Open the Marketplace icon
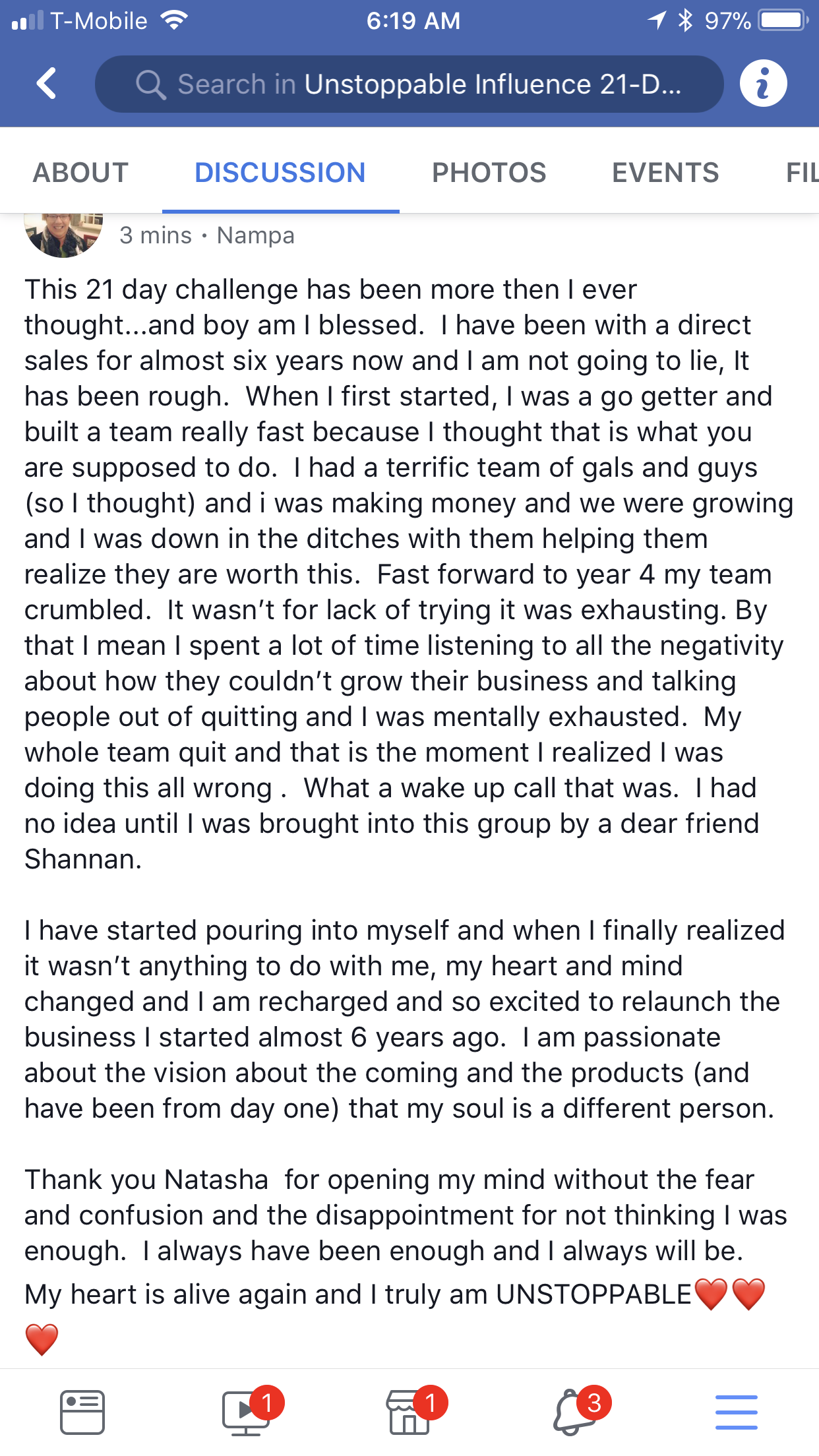Viewport: 819px width, 1456px height. pyautogui.click(x=409, y=1412)
